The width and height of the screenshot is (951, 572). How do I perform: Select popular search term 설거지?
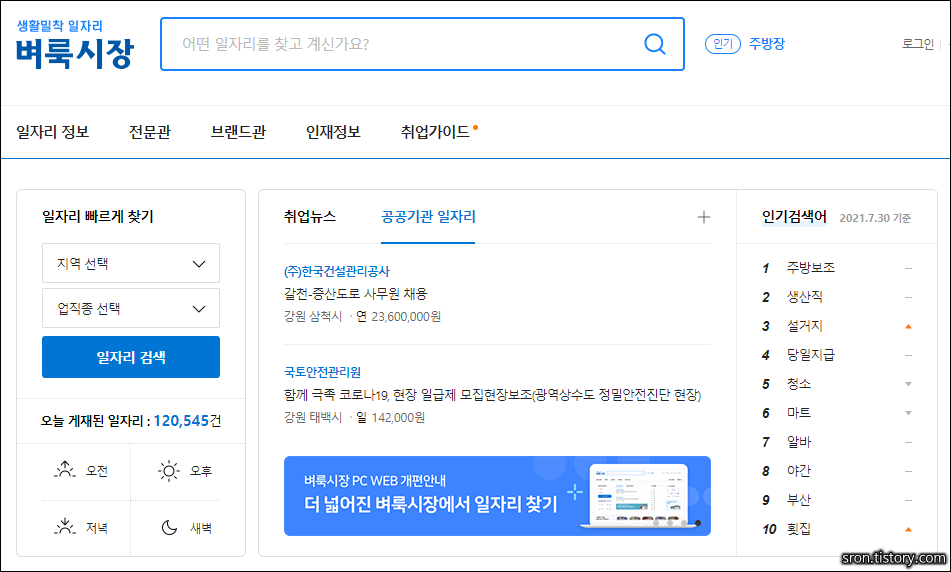pos(804,326)
